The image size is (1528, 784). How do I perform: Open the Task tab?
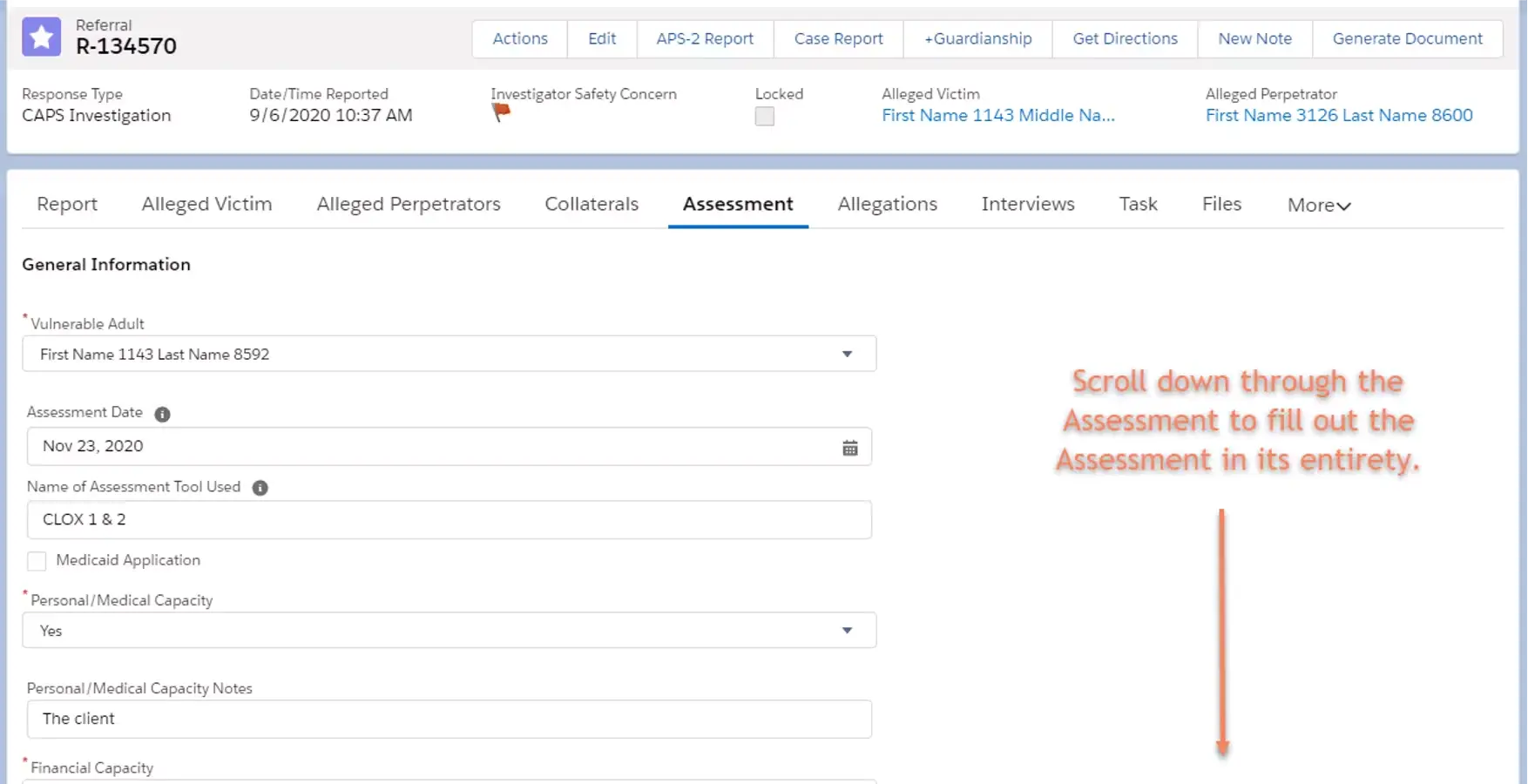[1139, 204]
